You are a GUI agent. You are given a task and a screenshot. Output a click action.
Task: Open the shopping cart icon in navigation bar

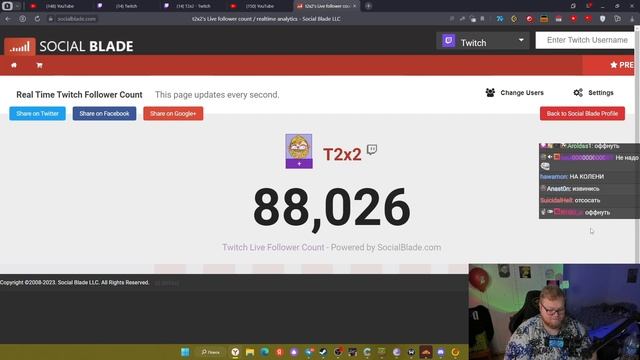pos(40,65)
